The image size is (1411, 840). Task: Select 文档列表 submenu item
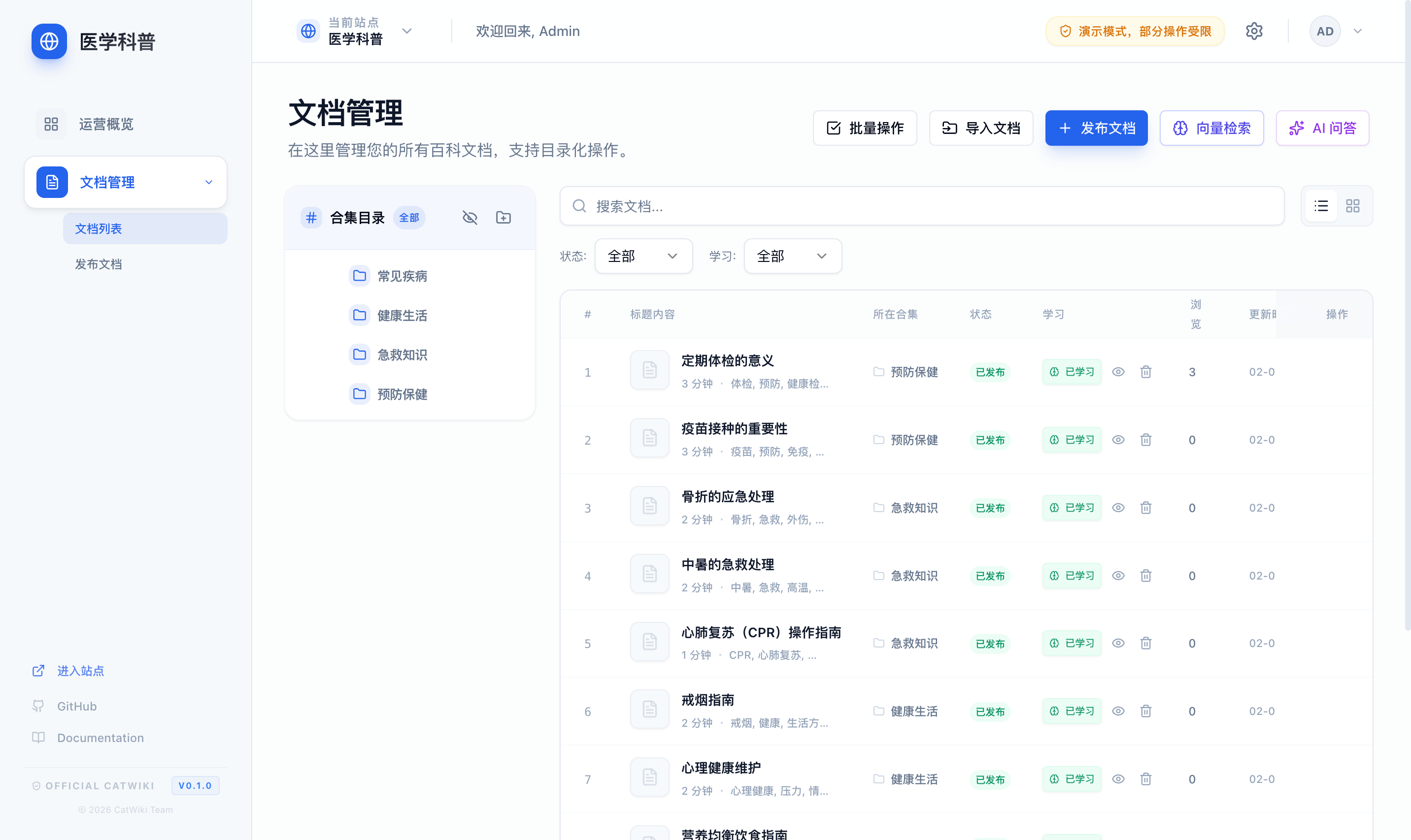point(145,228)
